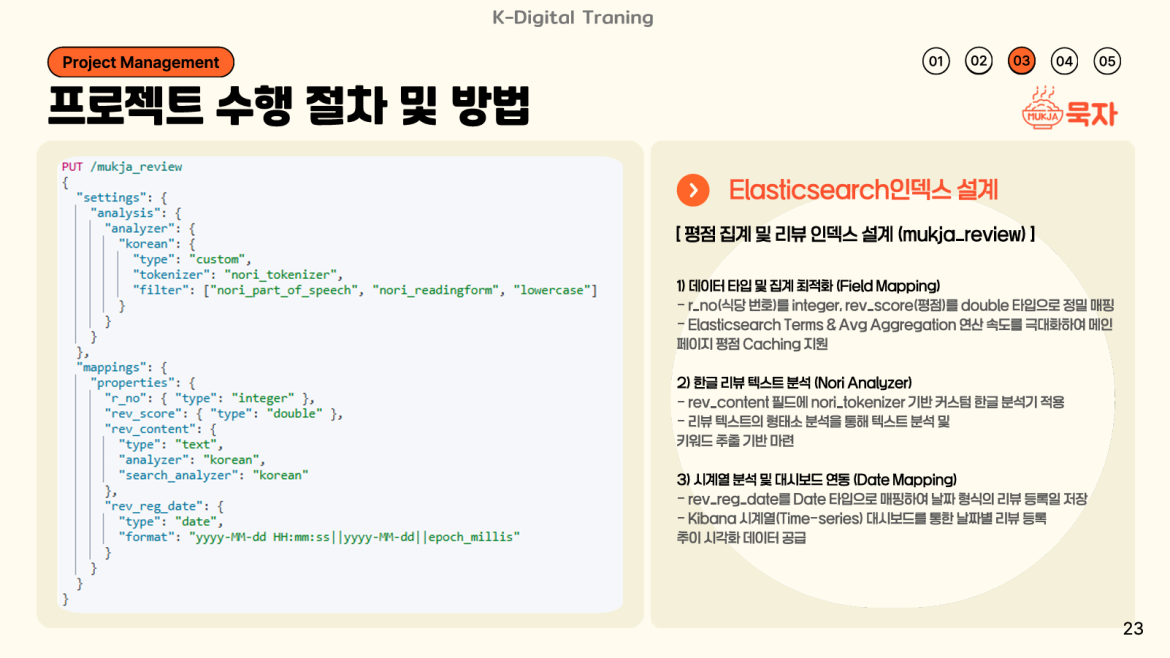Click the "search_analyzer": "korean" line
The image size is (1170, 658).
point(213,475)
